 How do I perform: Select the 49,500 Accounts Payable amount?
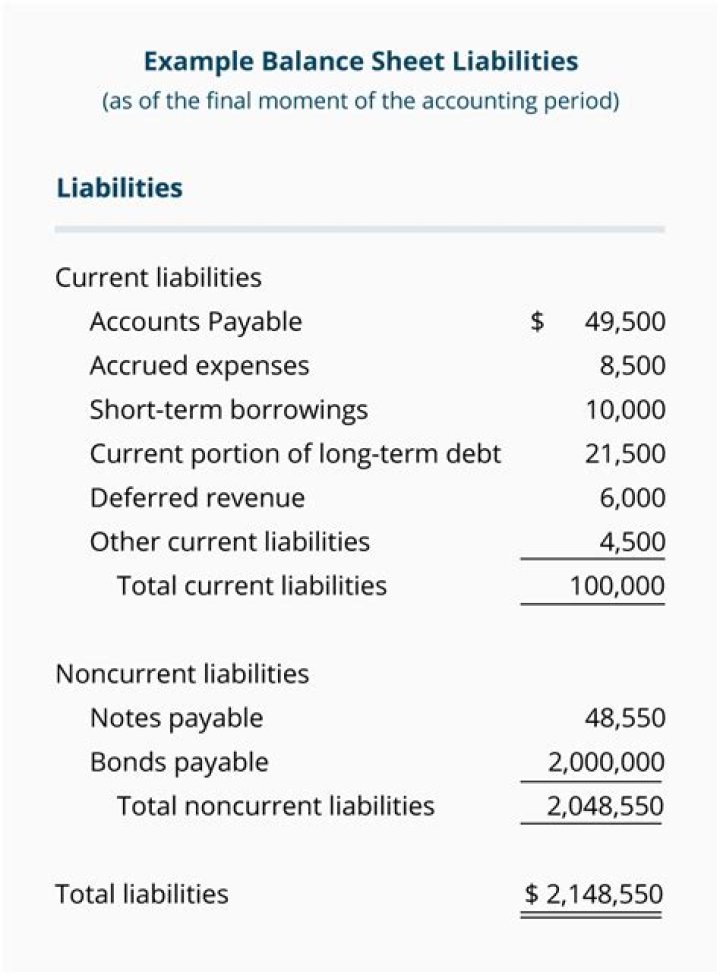(x=625, y=322)
